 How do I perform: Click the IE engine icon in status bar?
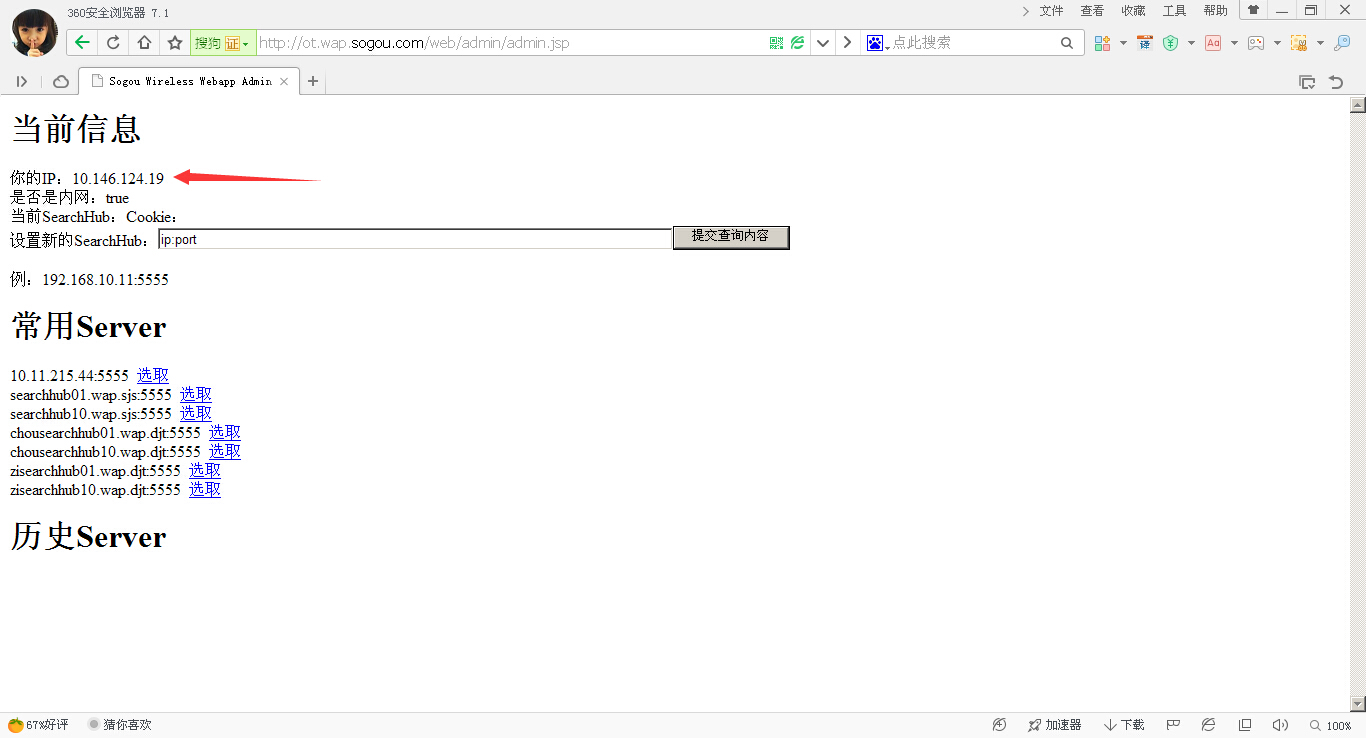click(1208, 725)
